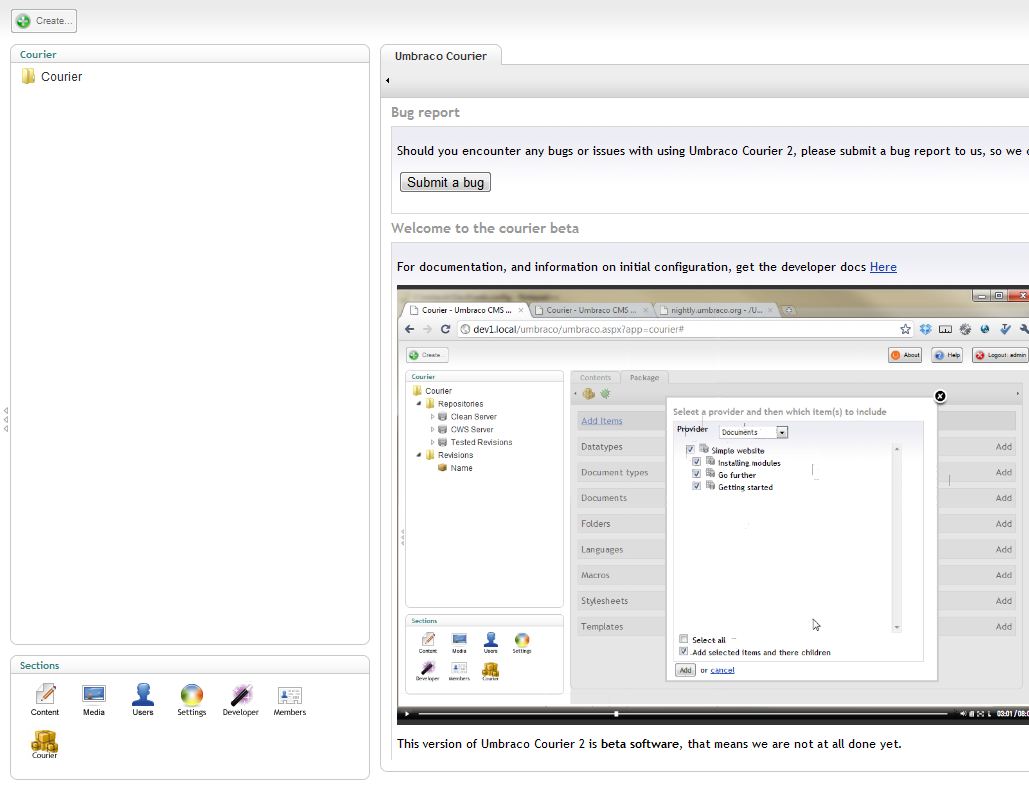The height and width of the screenshot is (789, 1029).
Task: Expand the Clean Server node in the video
Action: (432, 417)
